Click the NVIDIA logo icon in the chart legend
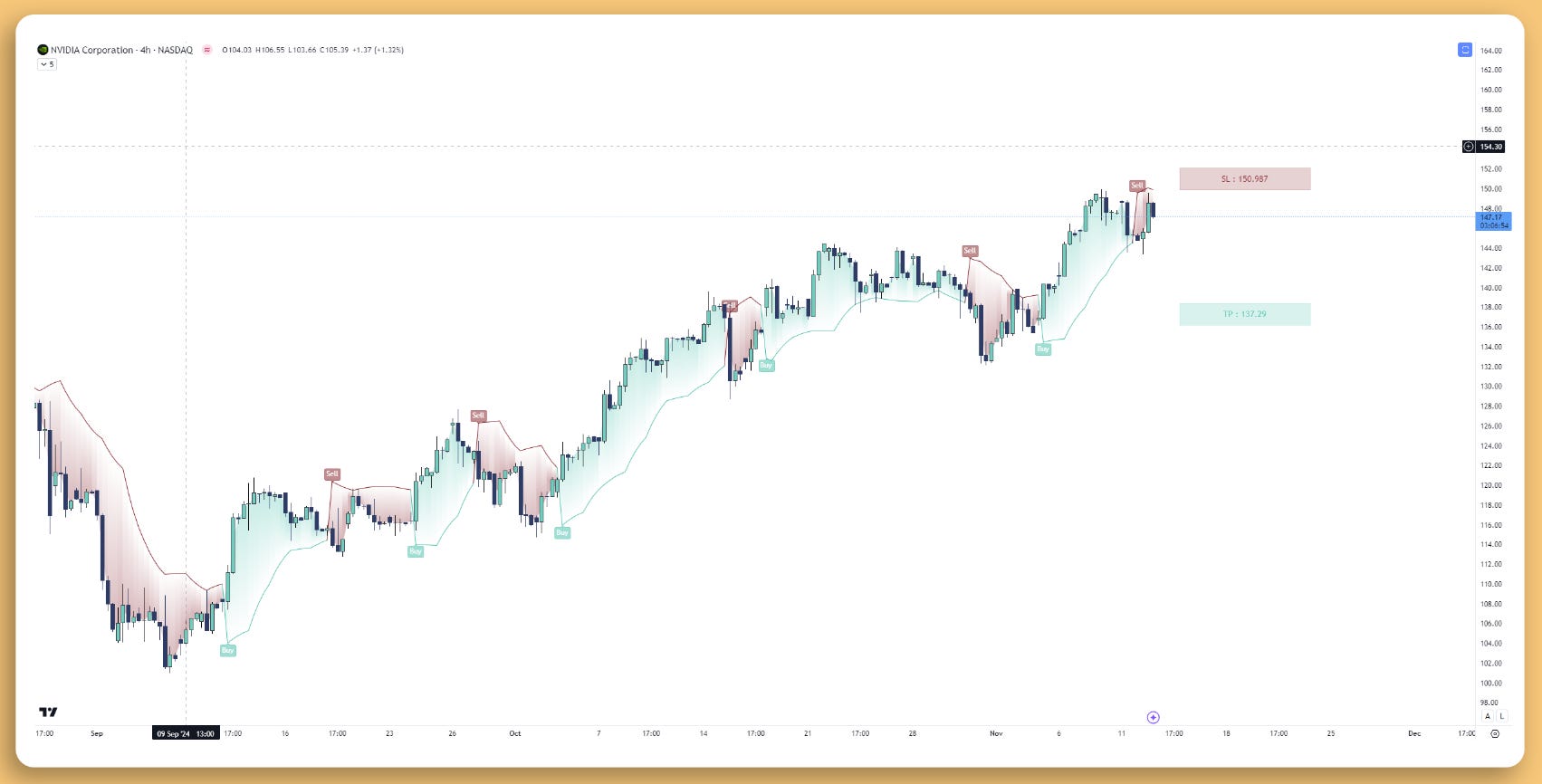1542x784 pixels. click(x=43, y=50)
